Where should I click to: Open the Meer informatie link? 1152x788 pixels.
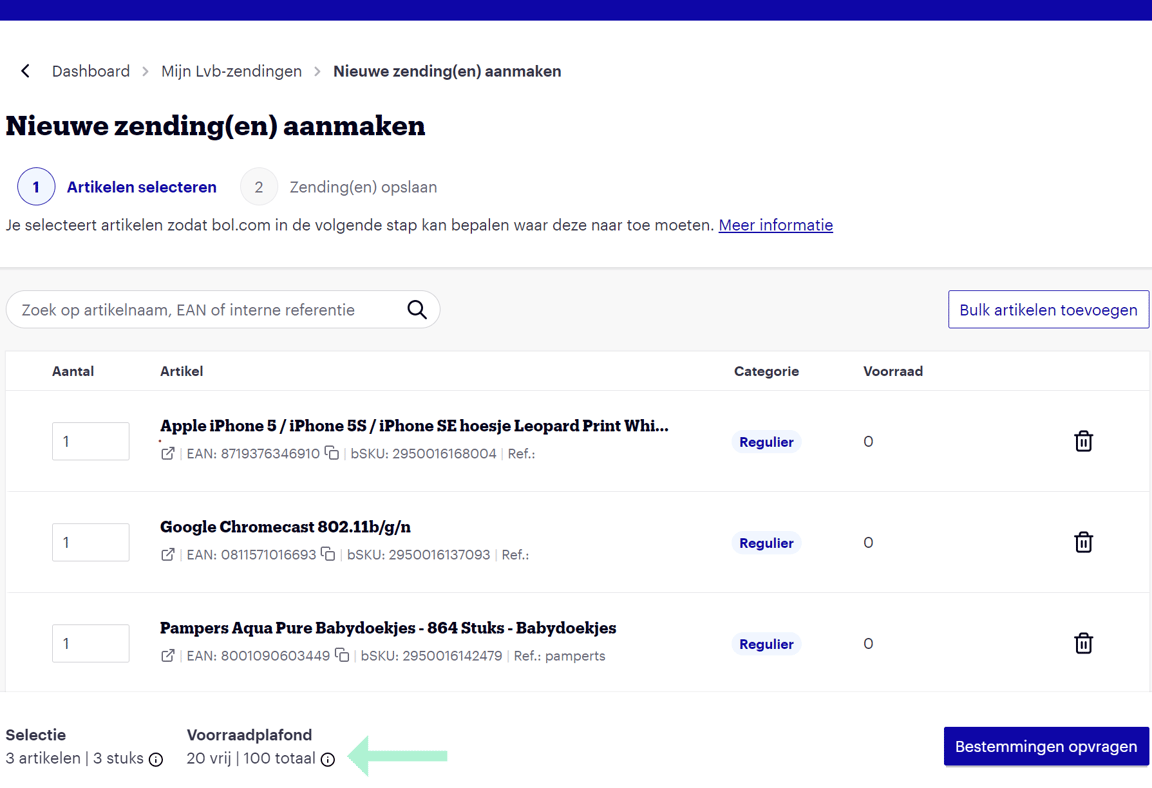click(775, 225)
